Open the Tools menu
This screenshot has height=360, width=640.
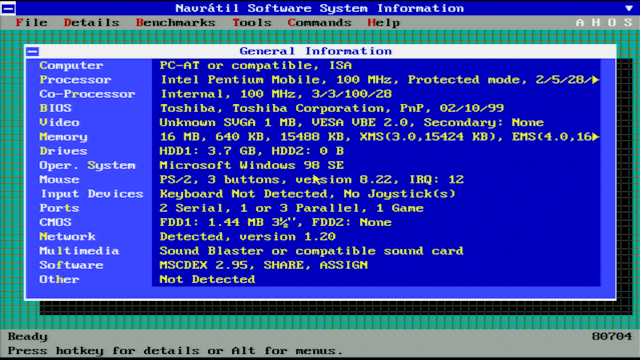pos(252,22)
